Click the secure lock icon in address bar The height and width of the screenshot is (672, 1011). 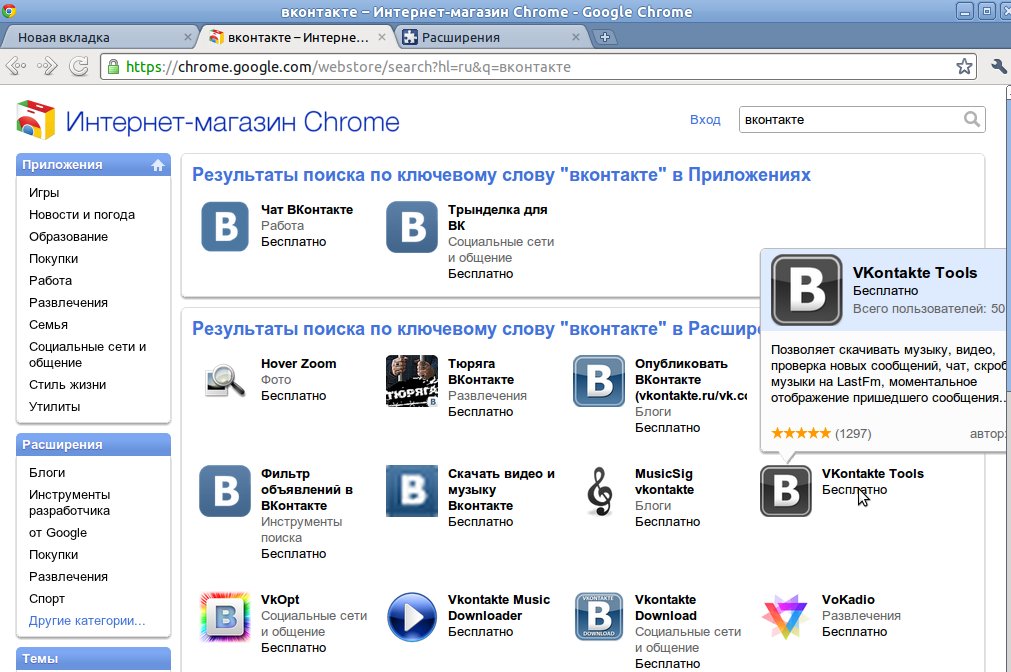tap(113, 67)
